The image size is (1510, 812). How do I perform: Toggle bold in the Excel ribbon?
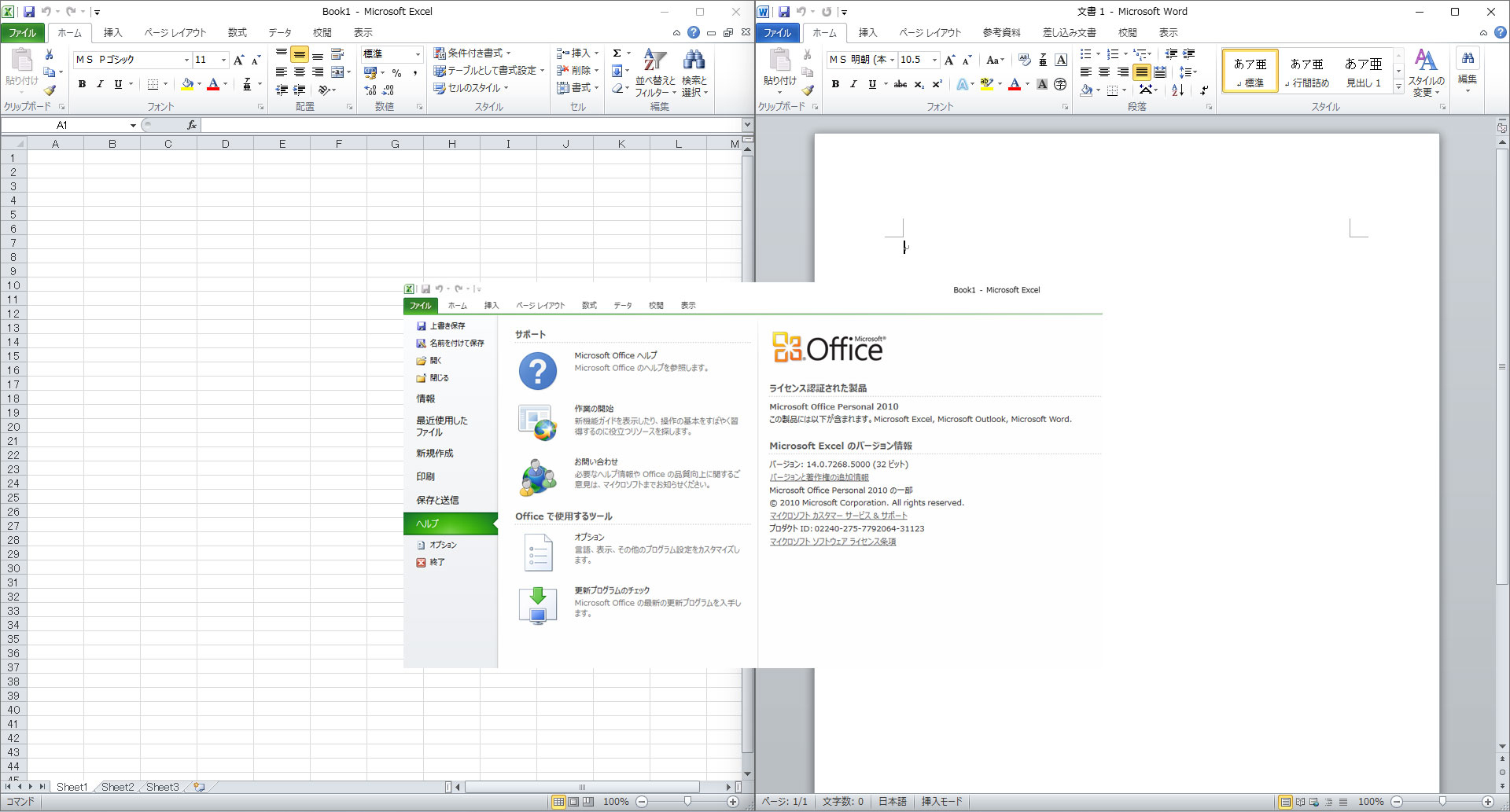click(x=82, y=84)
